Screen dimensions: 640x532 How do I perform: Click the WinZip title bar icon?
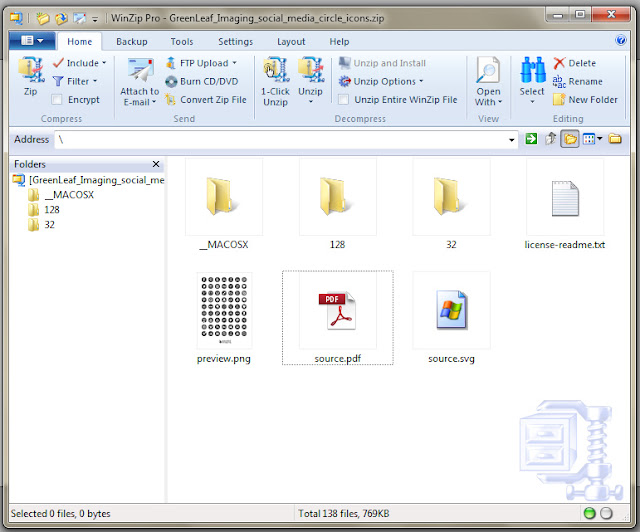click(16, 18)
